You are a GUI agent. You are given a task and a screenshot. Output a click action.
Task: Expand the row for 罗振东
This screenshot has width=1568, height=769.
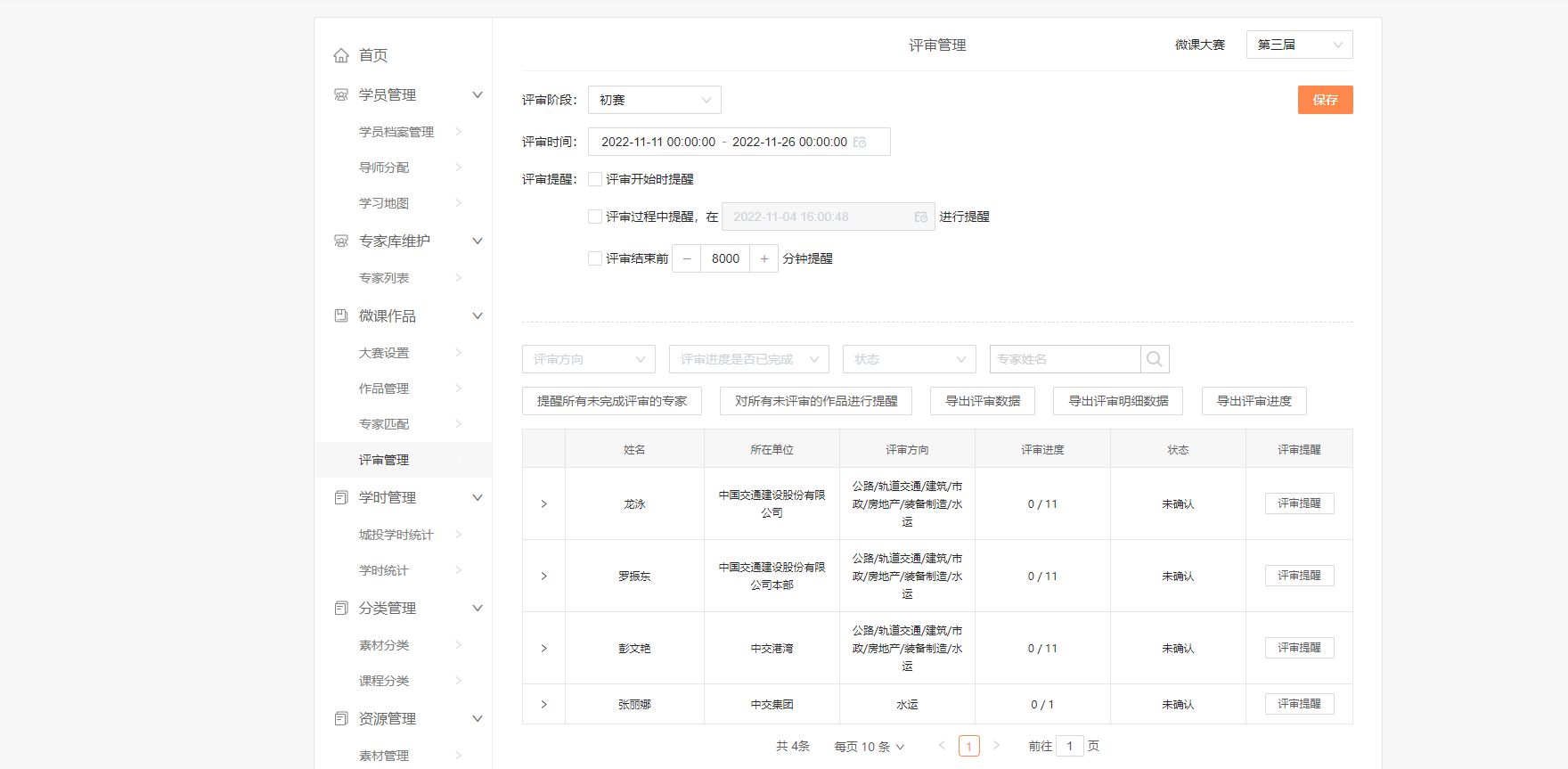(x=543, y=577)
